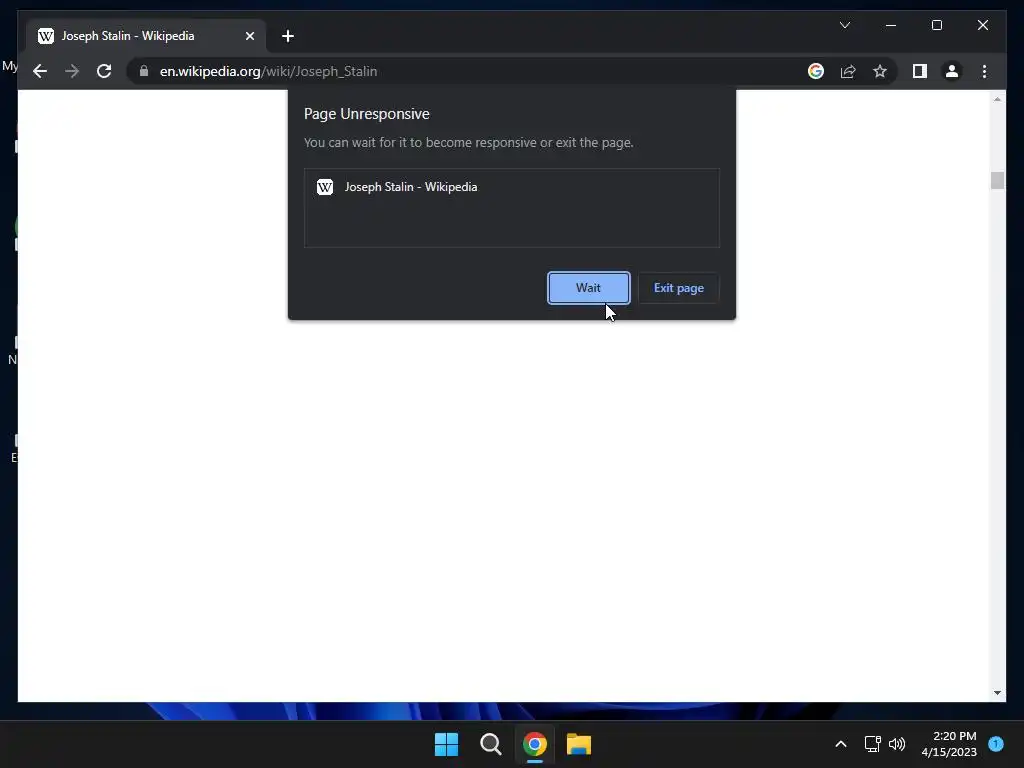Viewport: 1024px width, 768px height.
Task: Click the Wikipedia icon in dialog list
Action: [x=325, y=187]
